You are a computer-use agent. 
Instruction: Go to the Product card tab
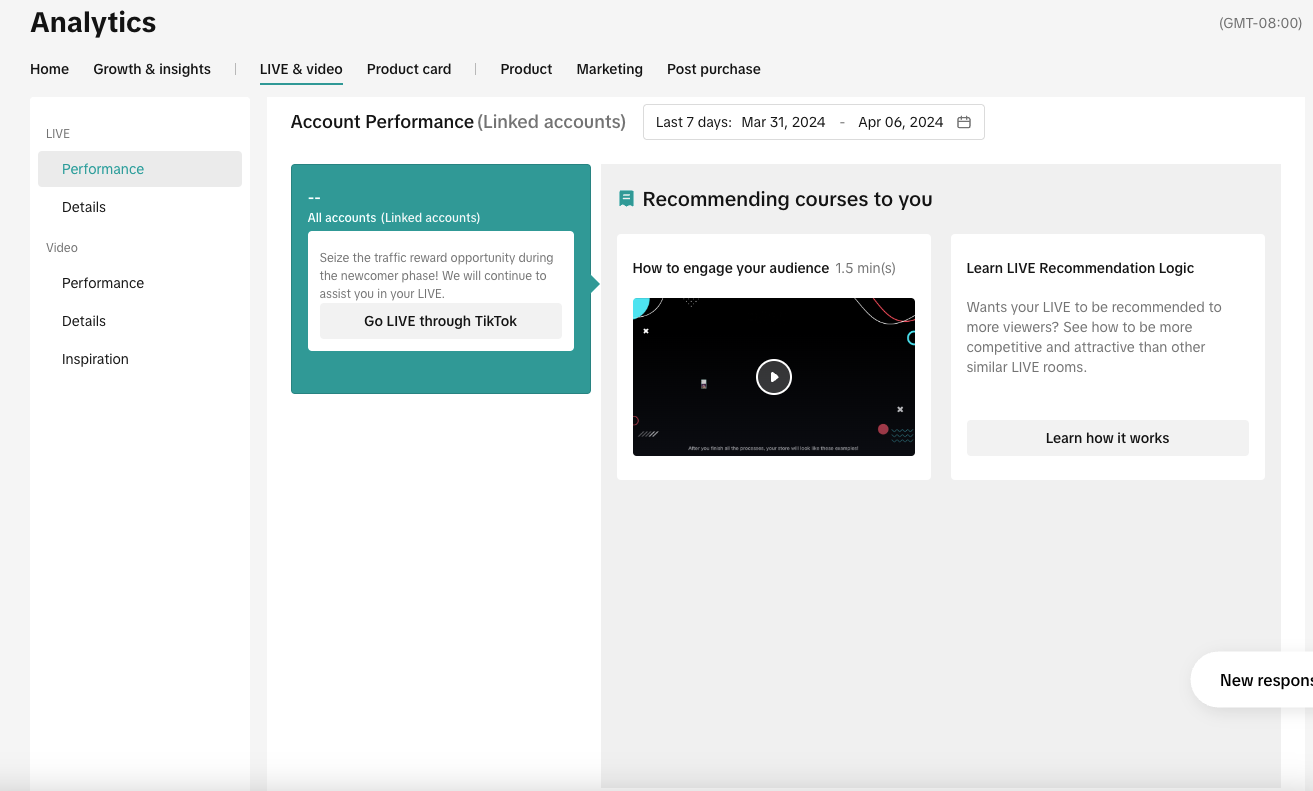(409, 69)
